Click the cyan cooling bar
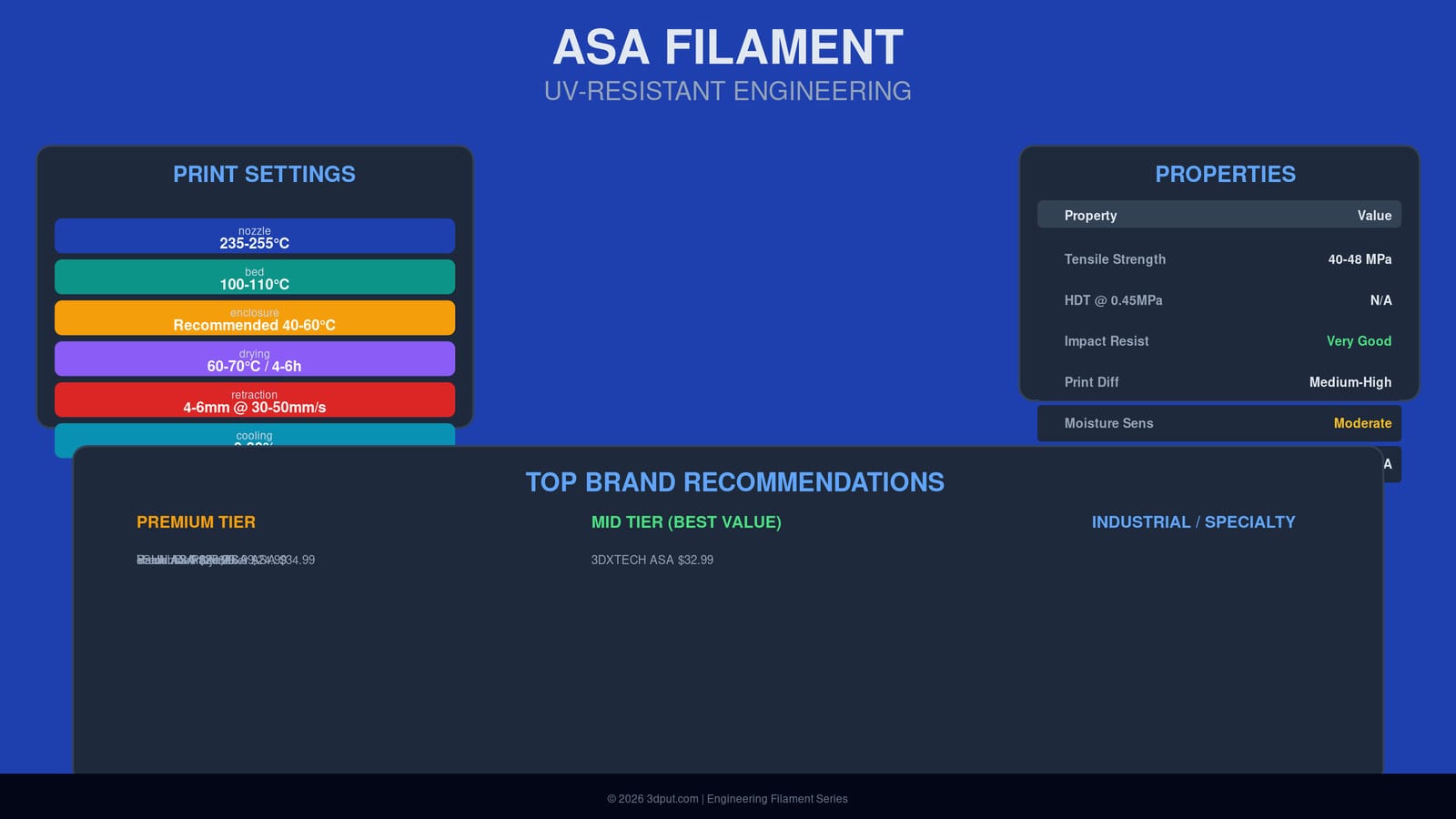Viewport: 1456px width, 819px height. (x=255, y=434)
